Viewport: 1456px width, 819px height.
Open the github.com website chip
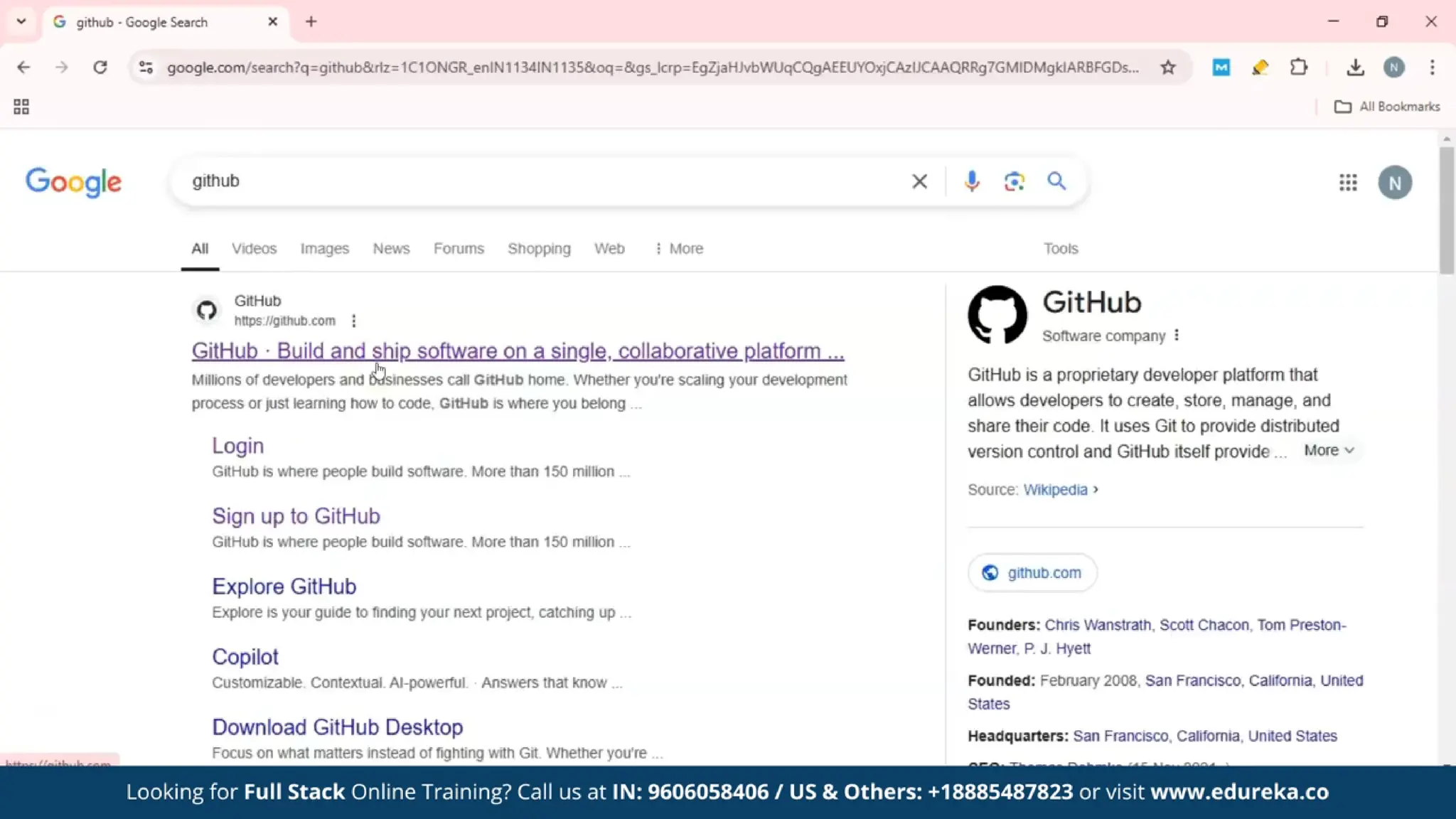pos(1032,573)
